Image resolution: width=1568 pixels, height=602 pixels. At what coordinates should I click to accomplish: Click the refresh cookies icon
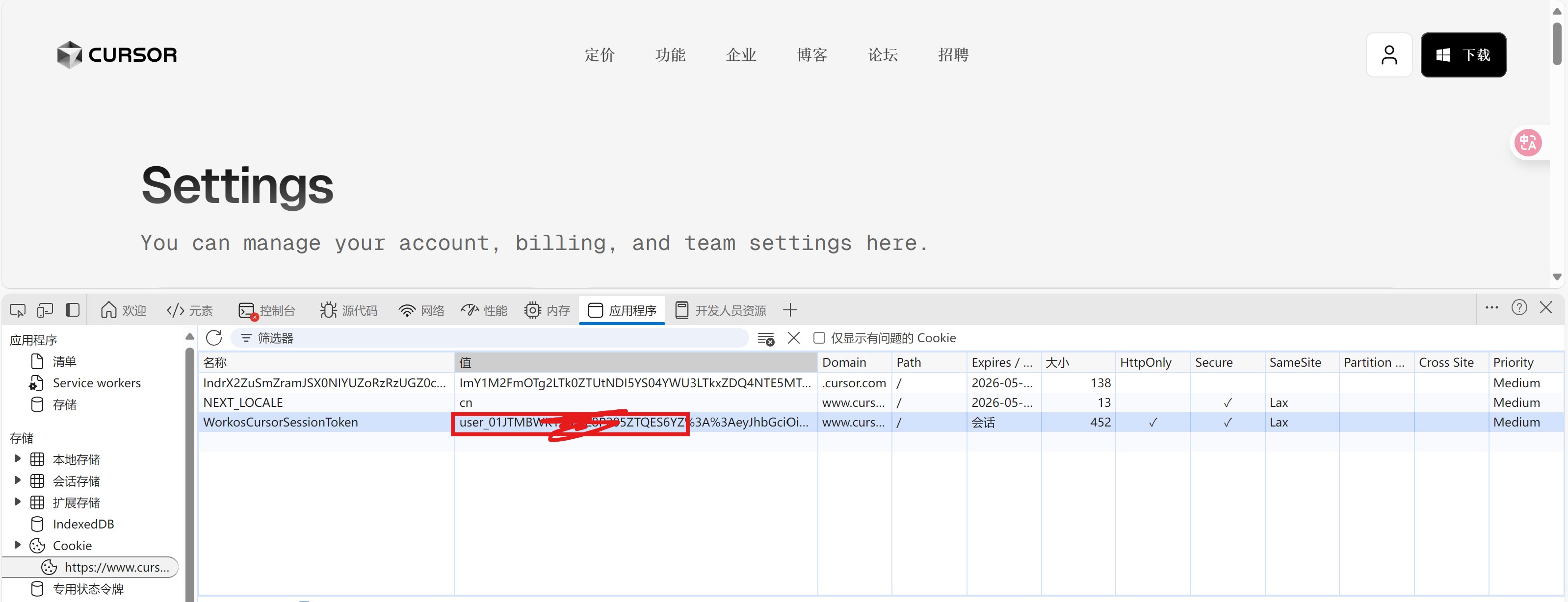point(214,338)
